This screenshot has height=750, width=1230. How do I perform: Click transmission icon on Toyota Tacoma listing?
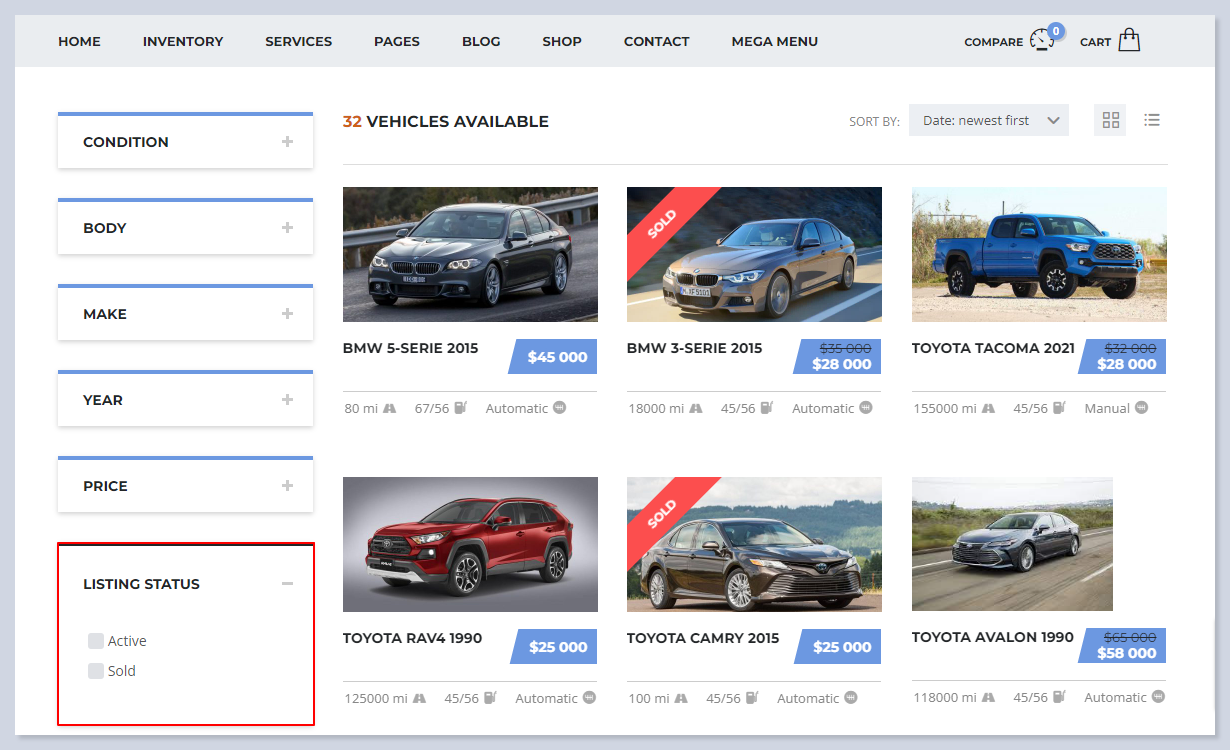pos(1141,408)
